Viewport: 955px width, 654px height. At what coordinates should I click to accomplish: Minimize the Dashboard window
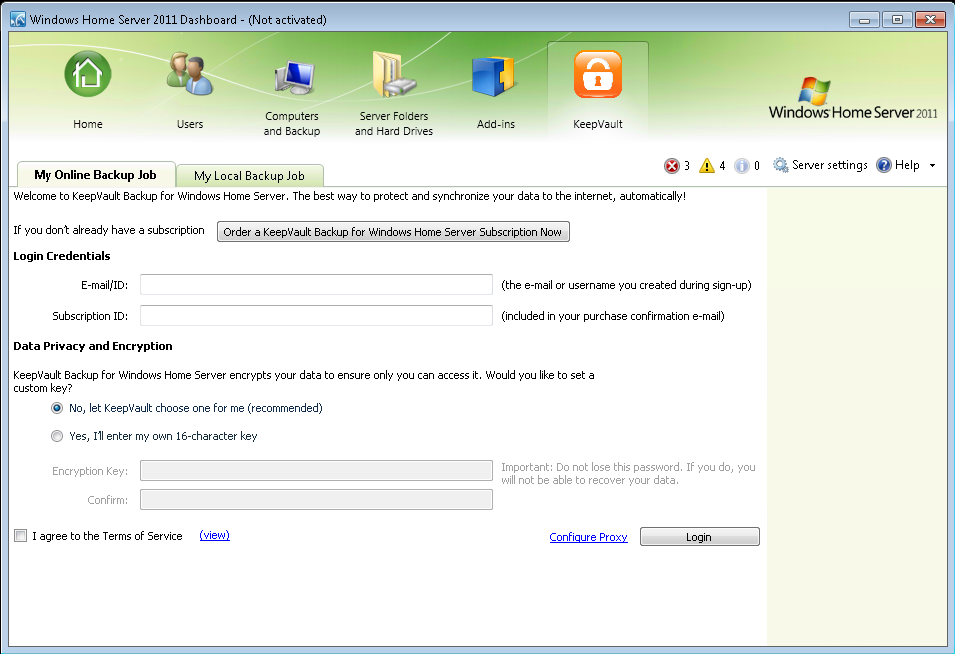[864, 20]
